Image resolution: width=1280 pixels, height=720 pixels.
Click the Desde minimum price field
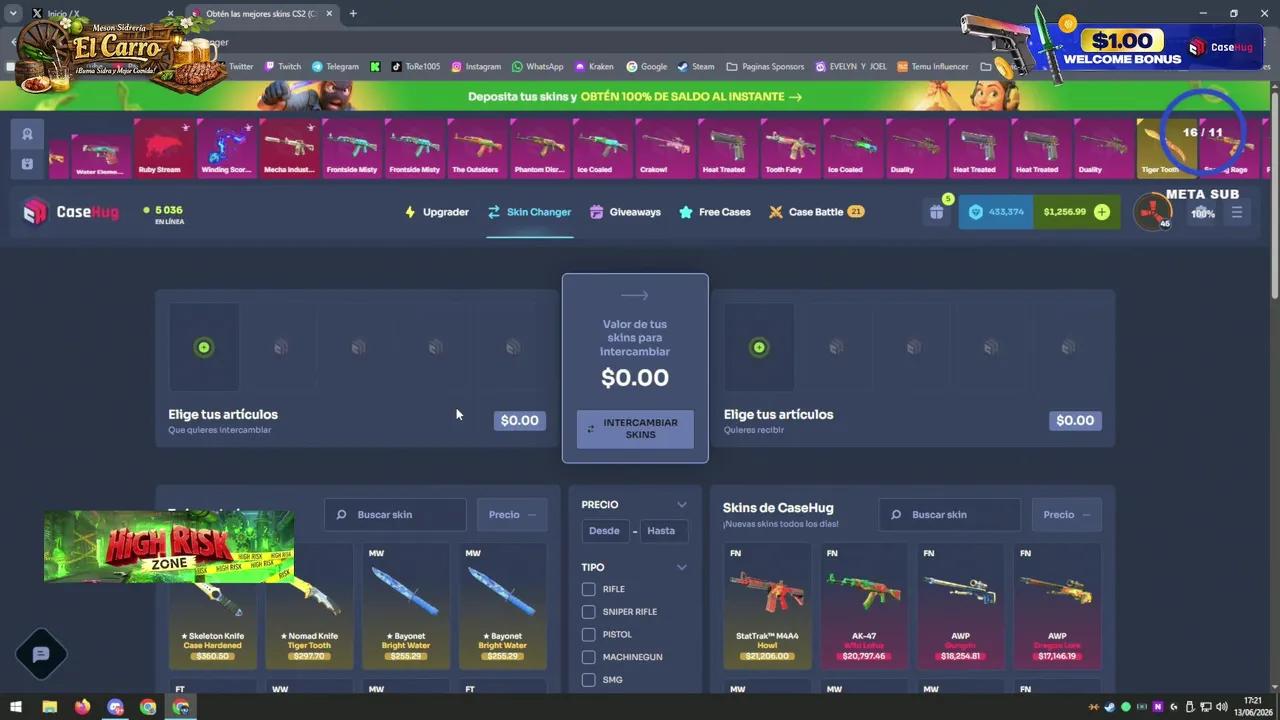(604, 531)
